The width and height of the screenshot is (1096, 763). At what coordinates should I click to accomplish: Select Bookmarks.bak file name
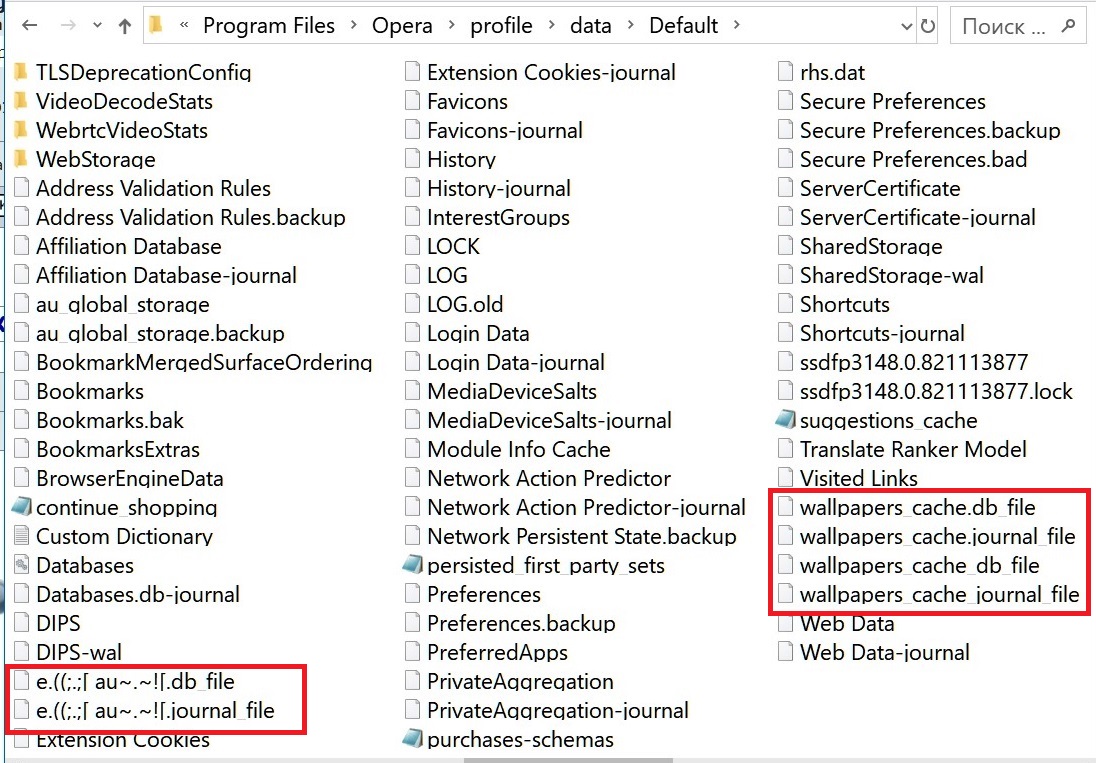tap(110, 420)
